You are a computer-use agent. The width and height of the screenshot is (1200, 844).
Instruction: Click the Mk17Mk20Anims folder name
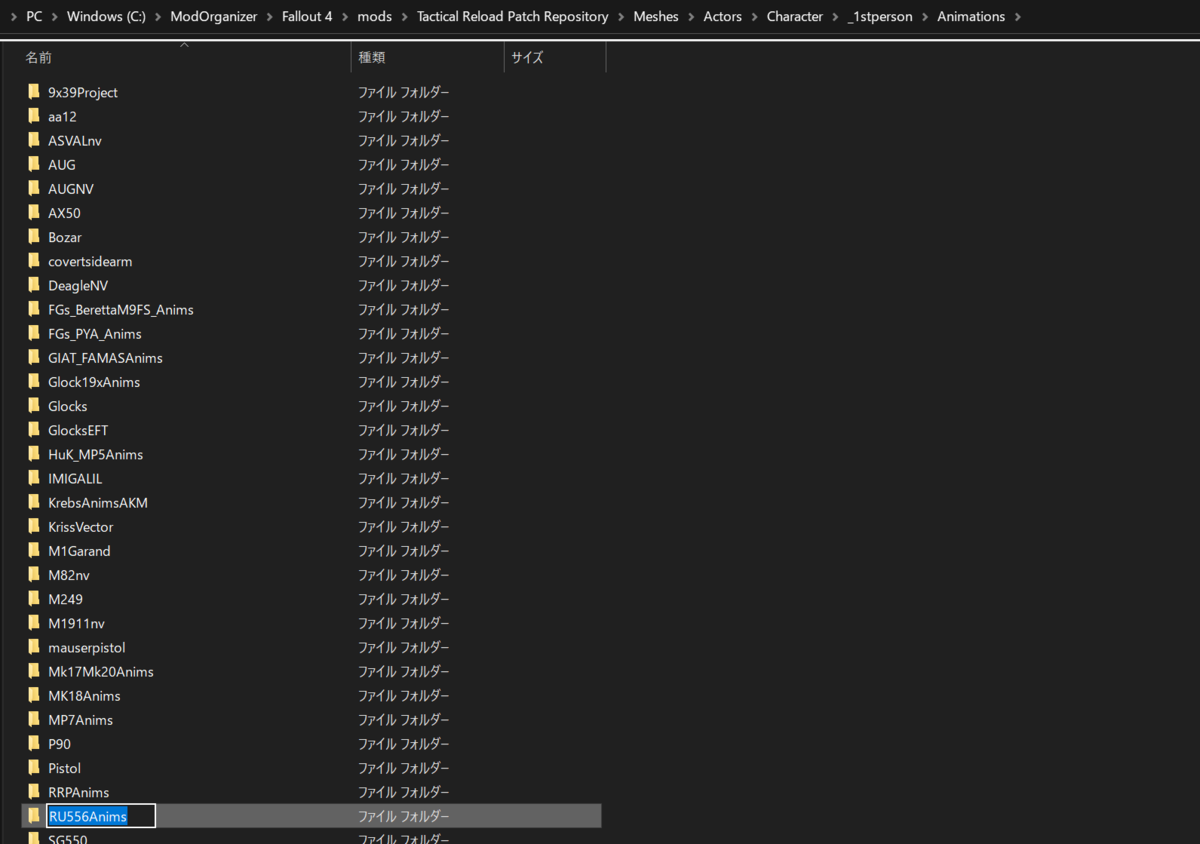click(101, 671)
